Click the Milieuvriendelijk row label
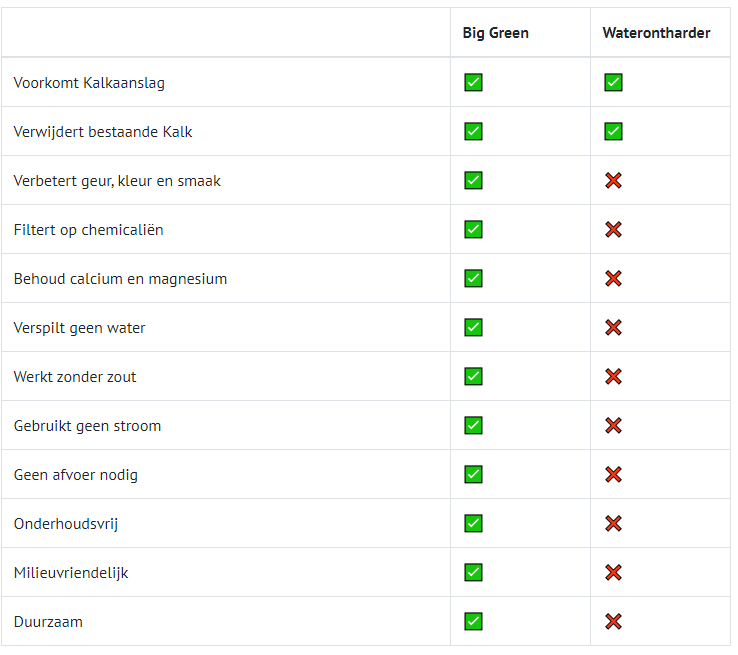This screenshot has height=655, width=738. click(71, 573)
